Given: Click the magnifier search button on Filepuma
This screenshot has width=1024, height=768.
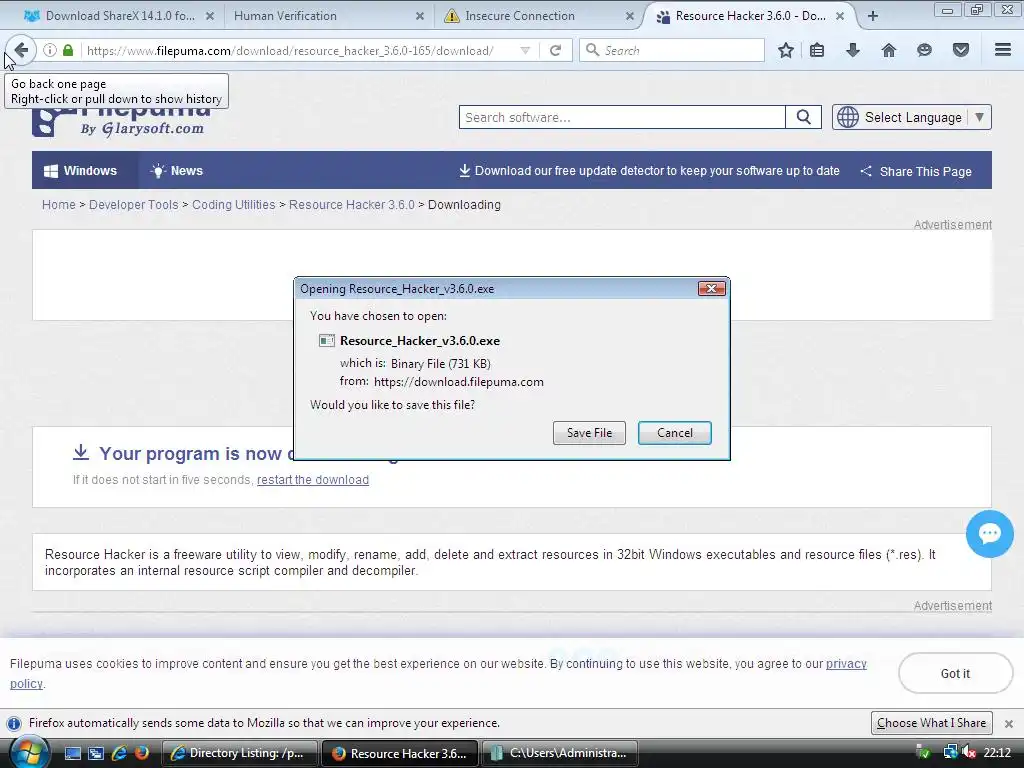Looking at the screenshot, I should [804, 118].
